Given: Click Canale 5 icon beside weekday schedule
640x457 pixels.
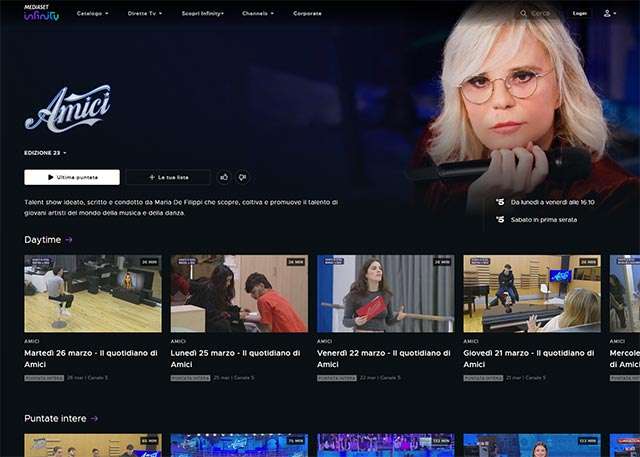Looking at the screenshot, I should (x=500, y=202).
